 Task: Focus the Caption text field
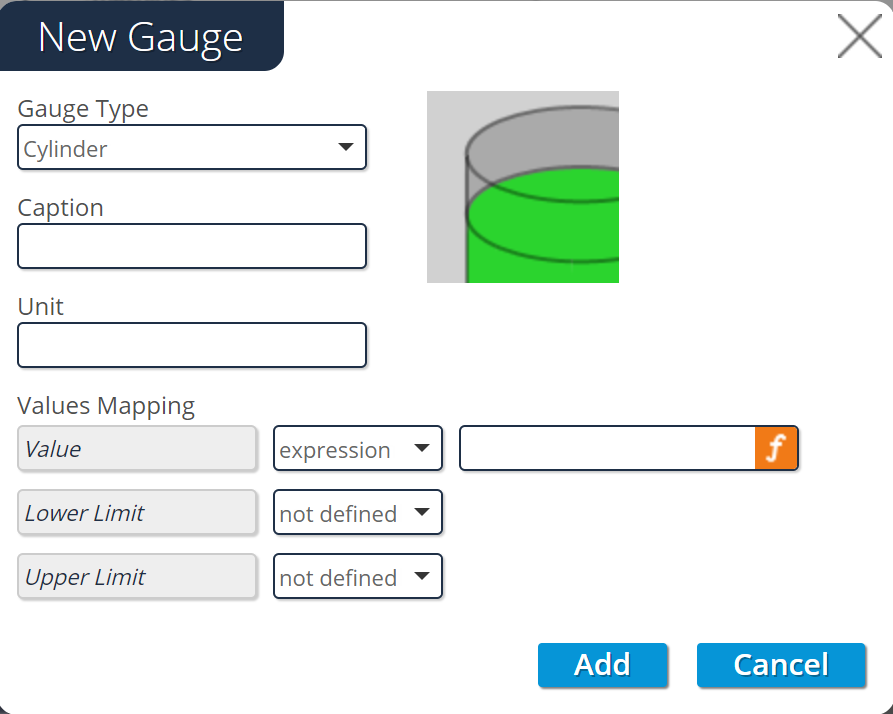(x=192, y=246)
